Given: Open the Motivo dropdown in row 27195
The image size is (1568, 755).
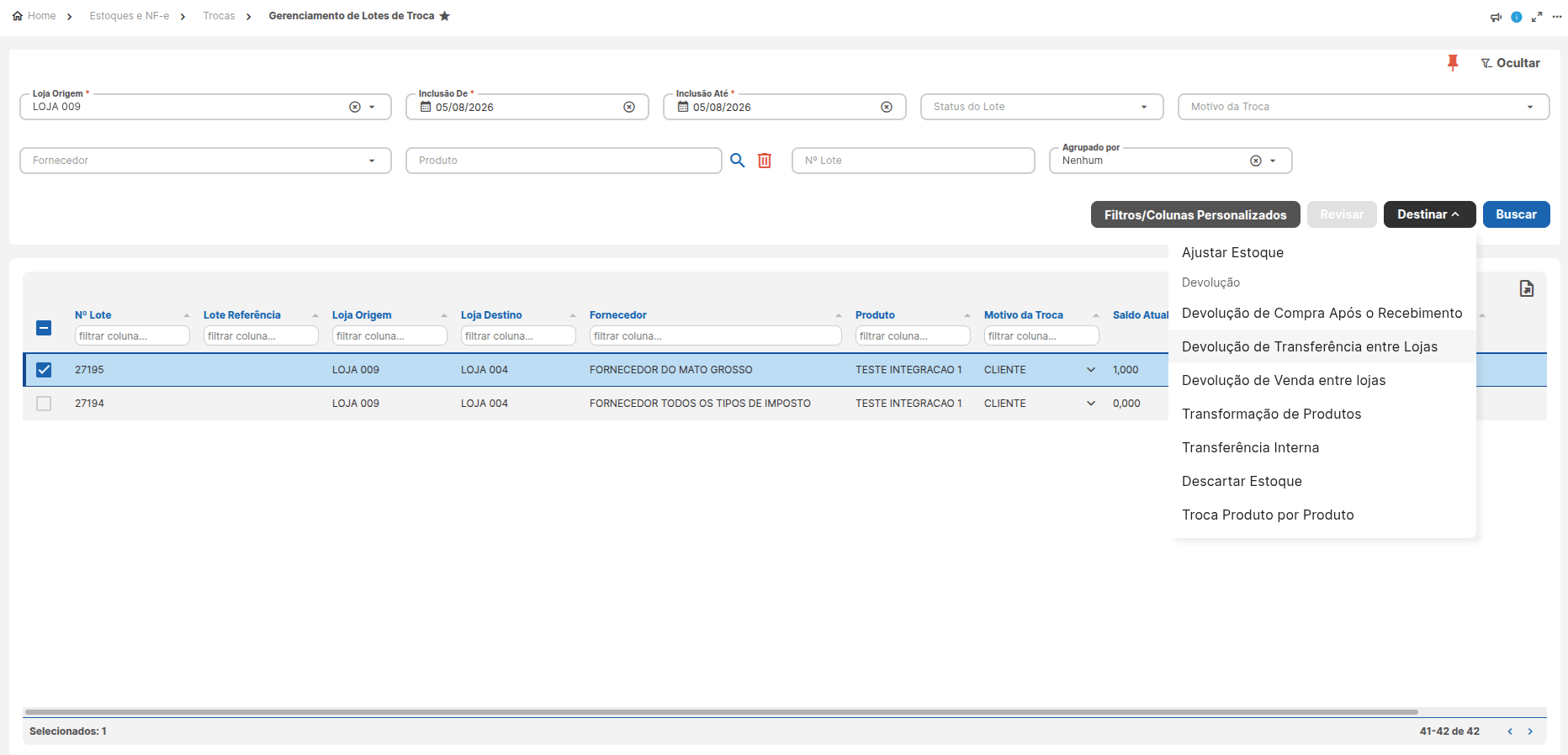Looking at the screenshot, I should (1091, 370).
